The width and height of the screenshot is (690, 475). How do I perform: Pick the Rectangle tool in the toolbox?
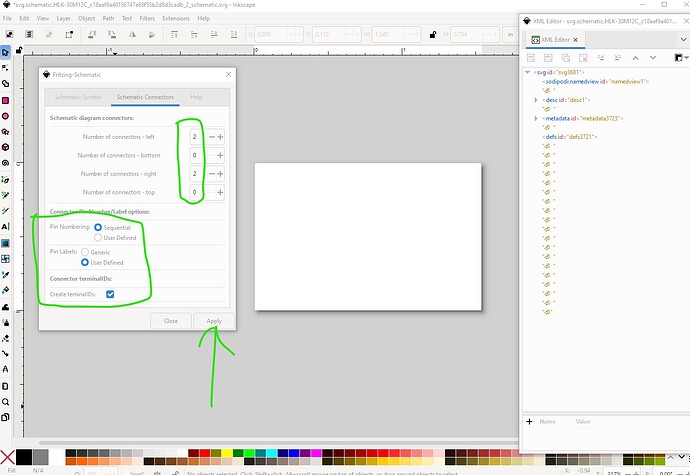click(5, 100)
